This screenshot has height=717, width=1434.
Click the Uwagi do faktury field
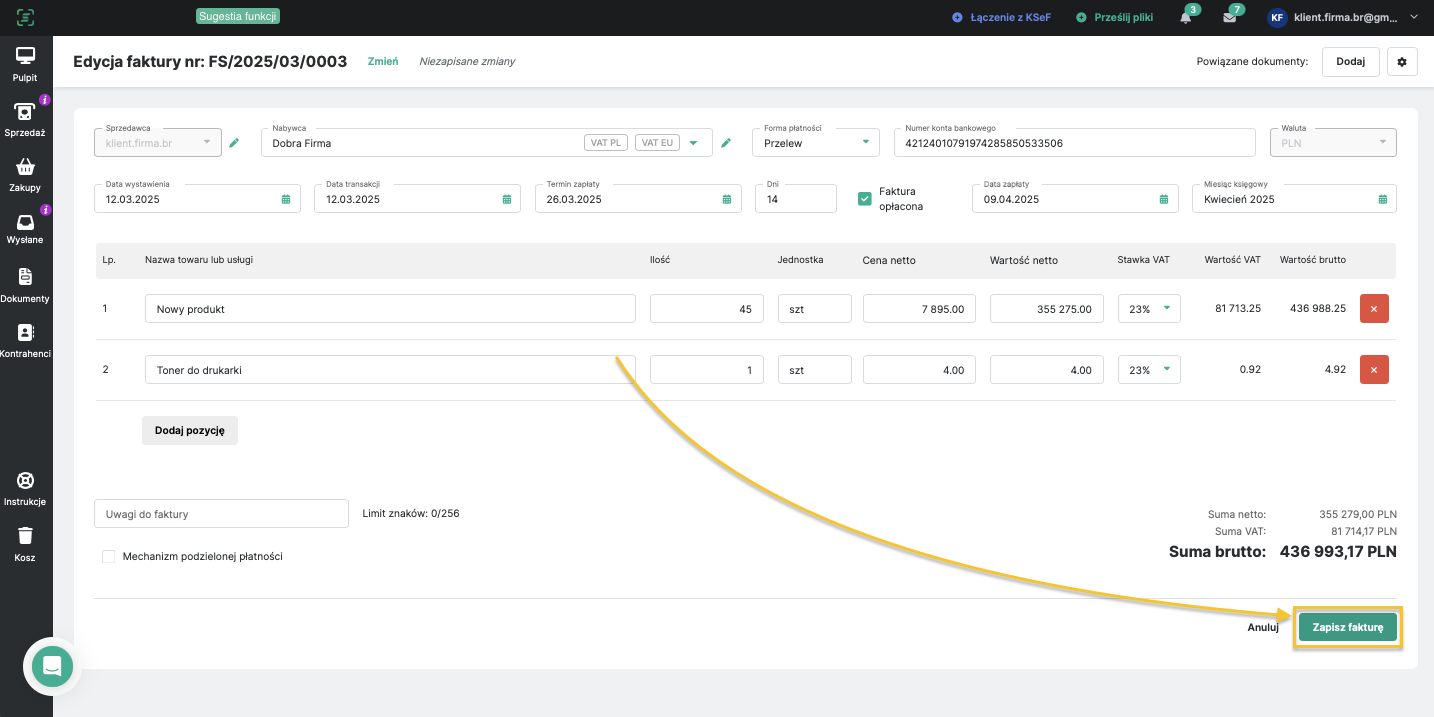click(x=221, y=514)
